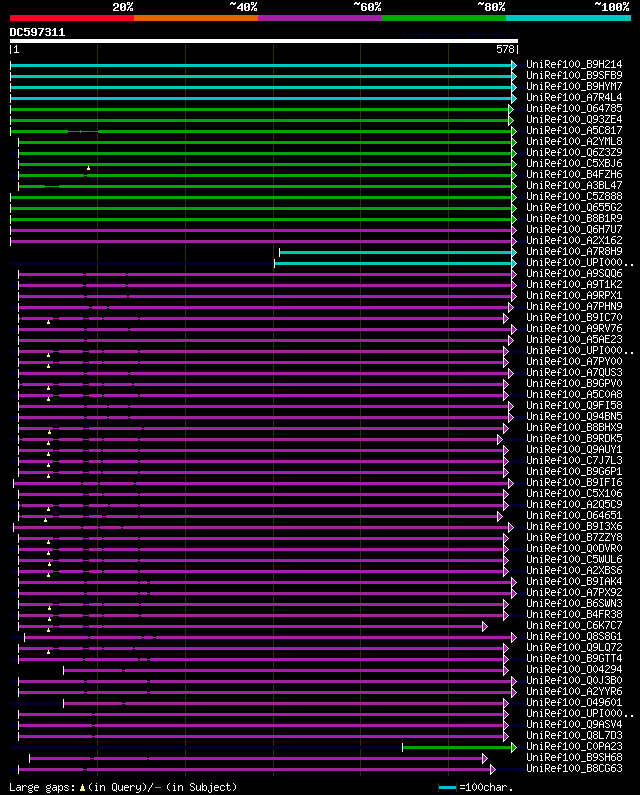Click the DC597311 query name
640x795 pixels.
(x=38, y=32)
